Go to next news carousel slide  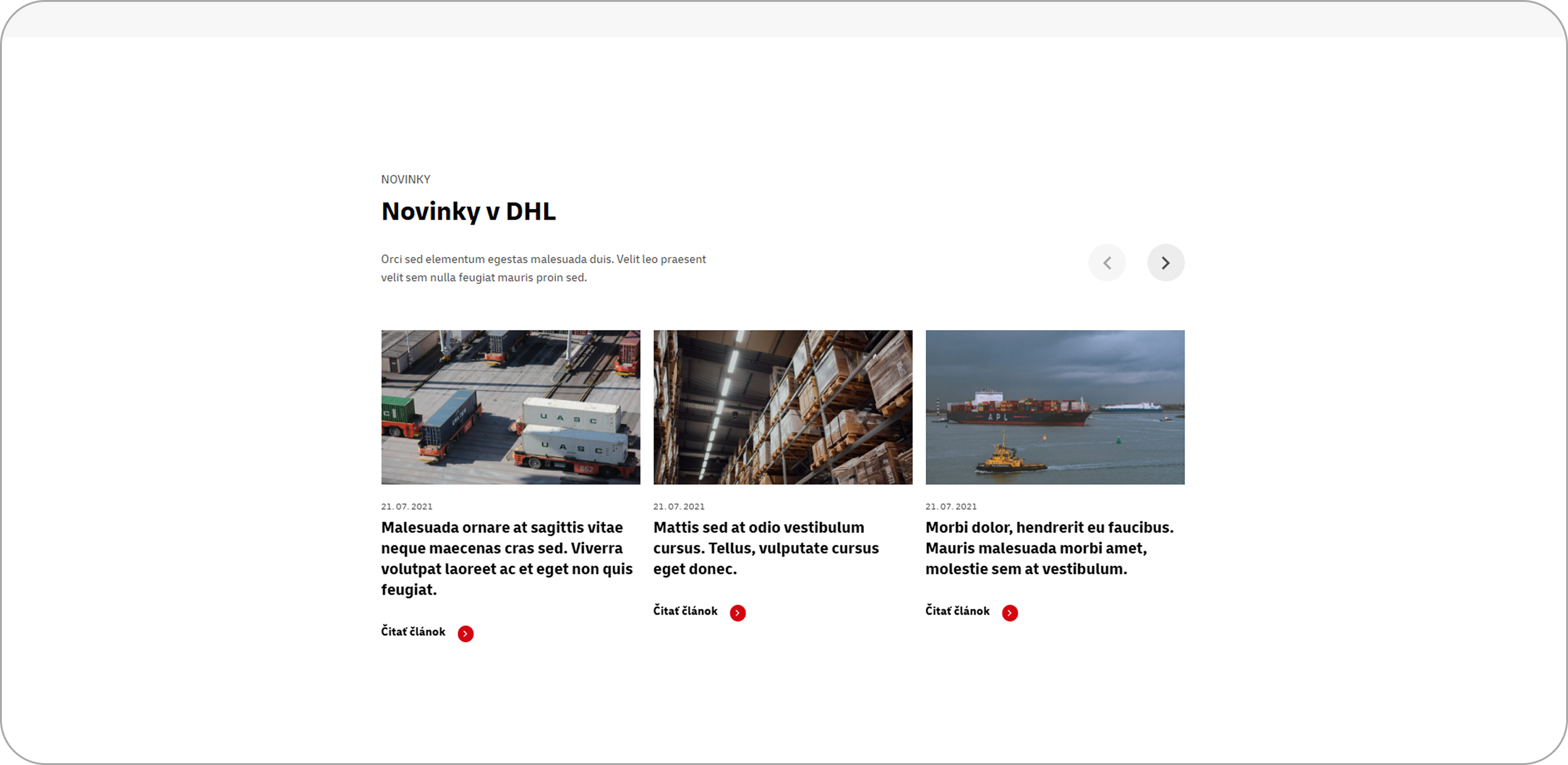coord(1166,263)
